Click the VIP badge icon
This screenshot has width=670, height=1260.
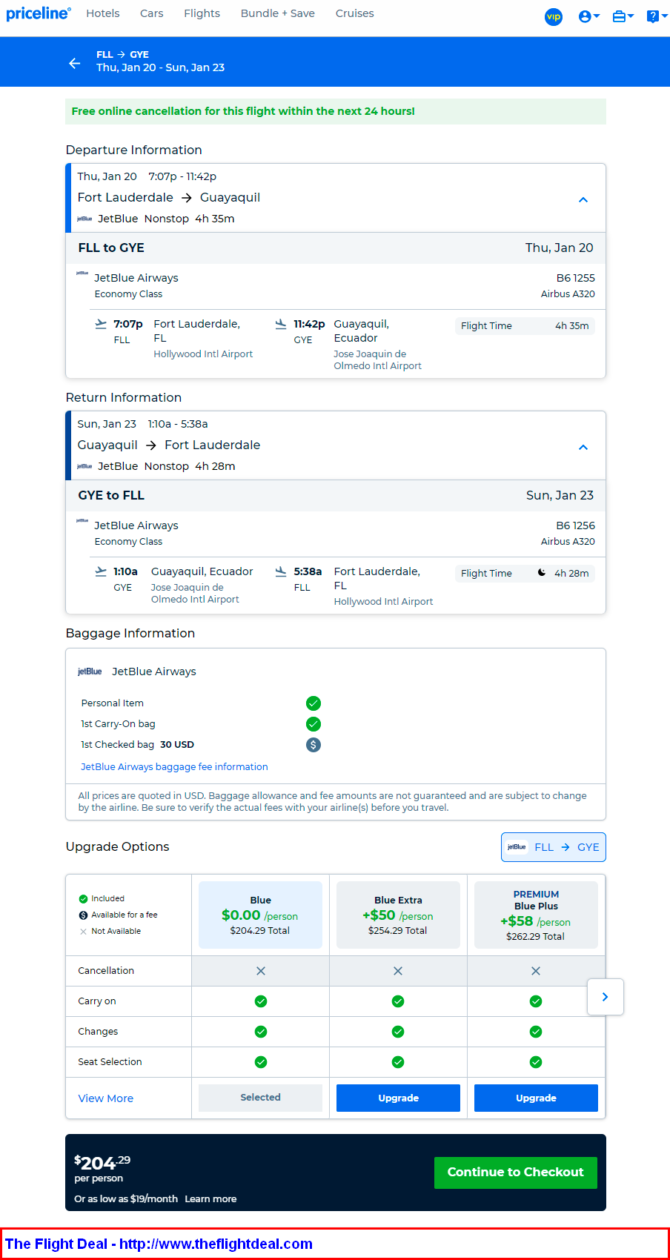pos(553,16)
